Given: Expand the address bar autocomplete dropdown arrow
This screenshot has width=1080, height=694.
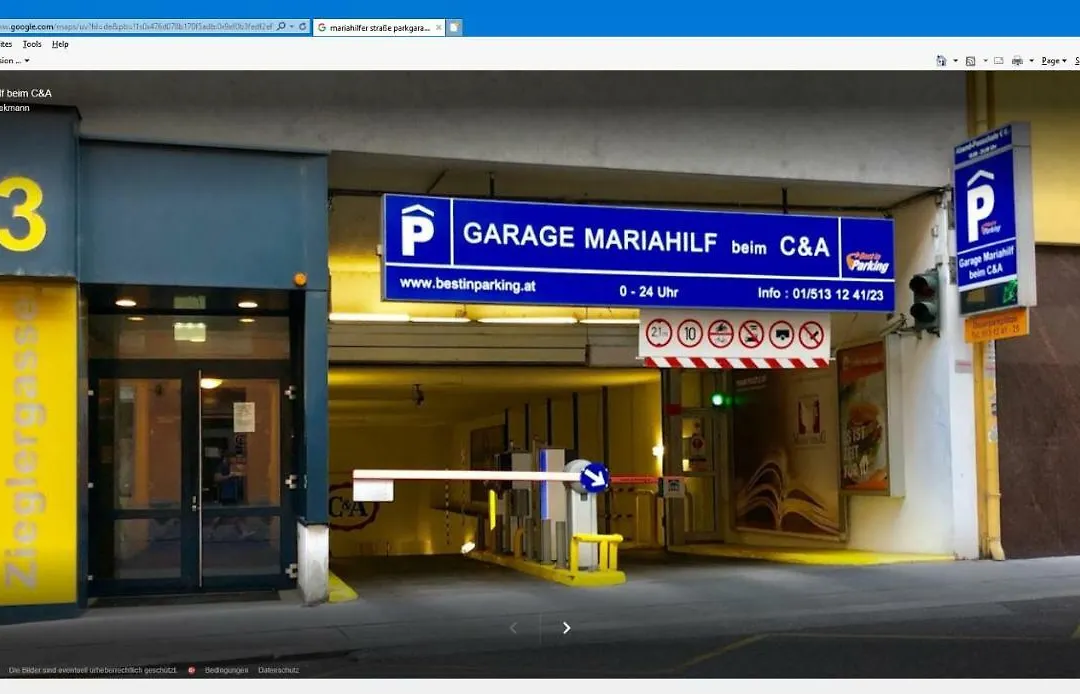Looking at the screenshot, I should click(x=291, y=27).
